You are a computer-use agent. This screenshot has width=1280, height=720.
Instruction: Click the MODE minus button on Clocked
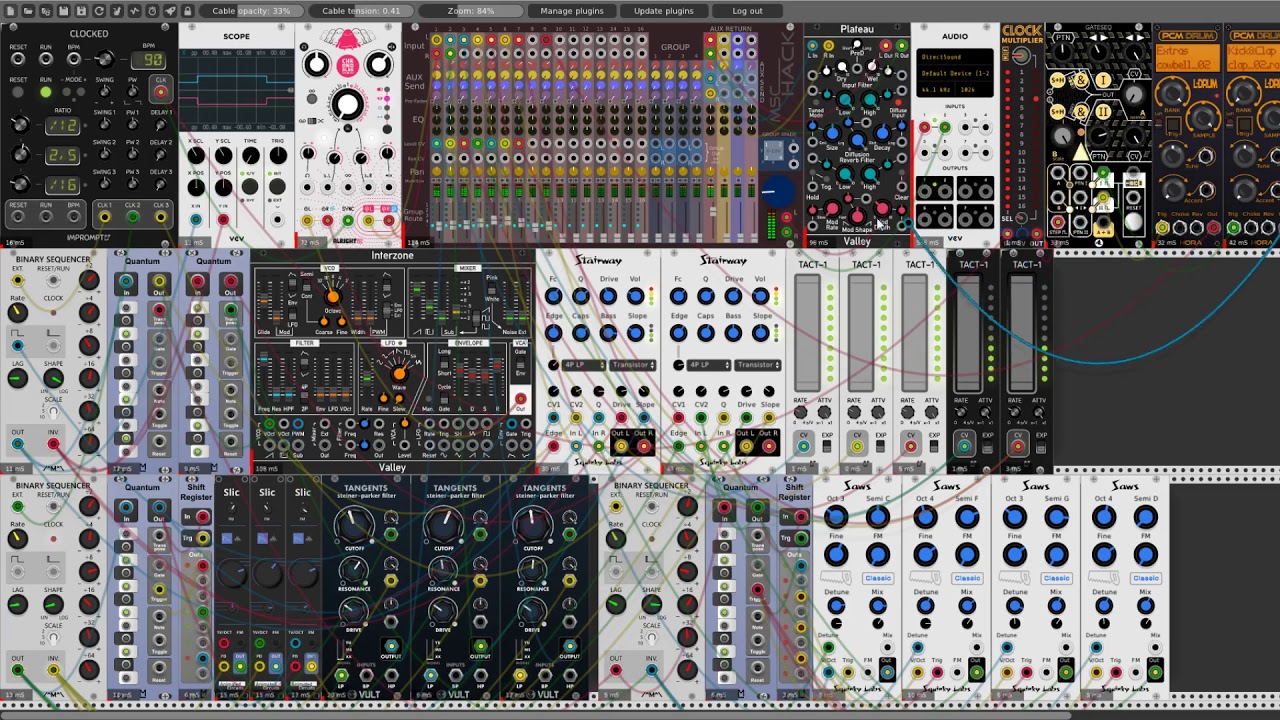coord(68,92)
